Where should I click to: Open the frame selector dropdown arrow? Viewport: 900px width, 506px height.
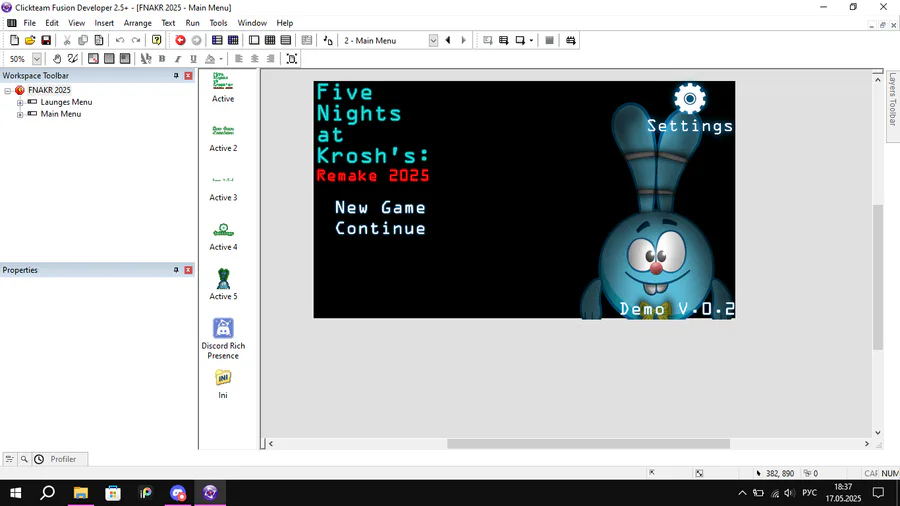pyautogui.click(x=433, y=40)
